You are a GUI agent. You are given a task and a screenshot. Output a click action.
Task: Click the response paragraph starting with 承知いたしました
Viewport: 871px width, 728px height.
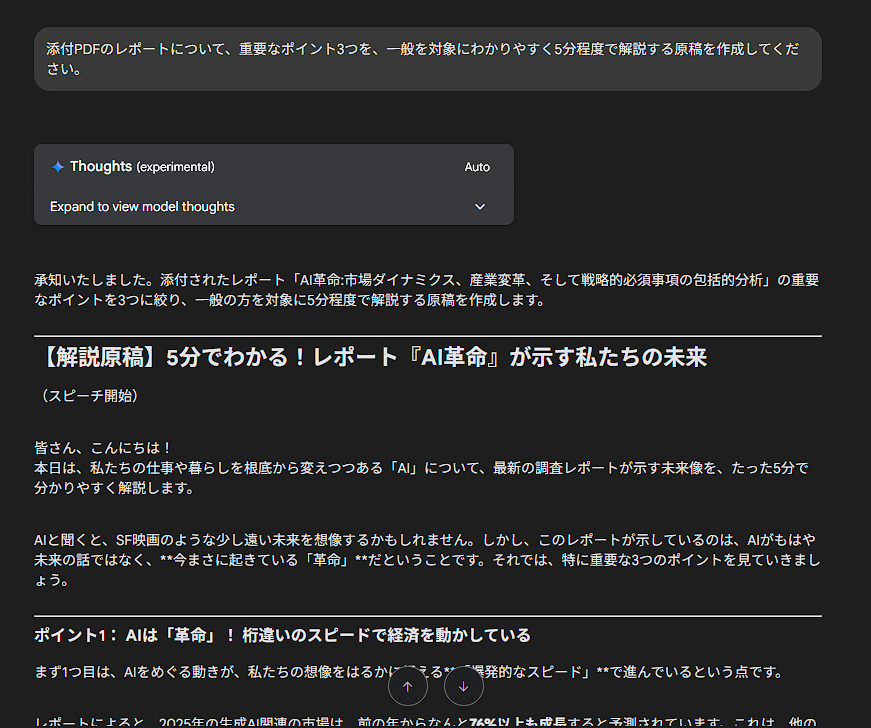pos(427,290)
